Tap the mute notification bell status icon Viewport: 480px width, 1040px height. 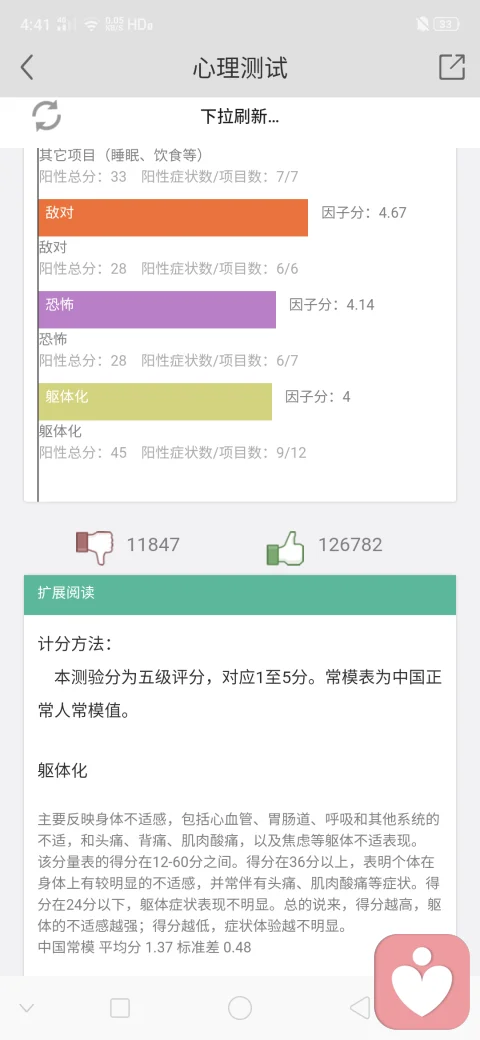[422, 25]
